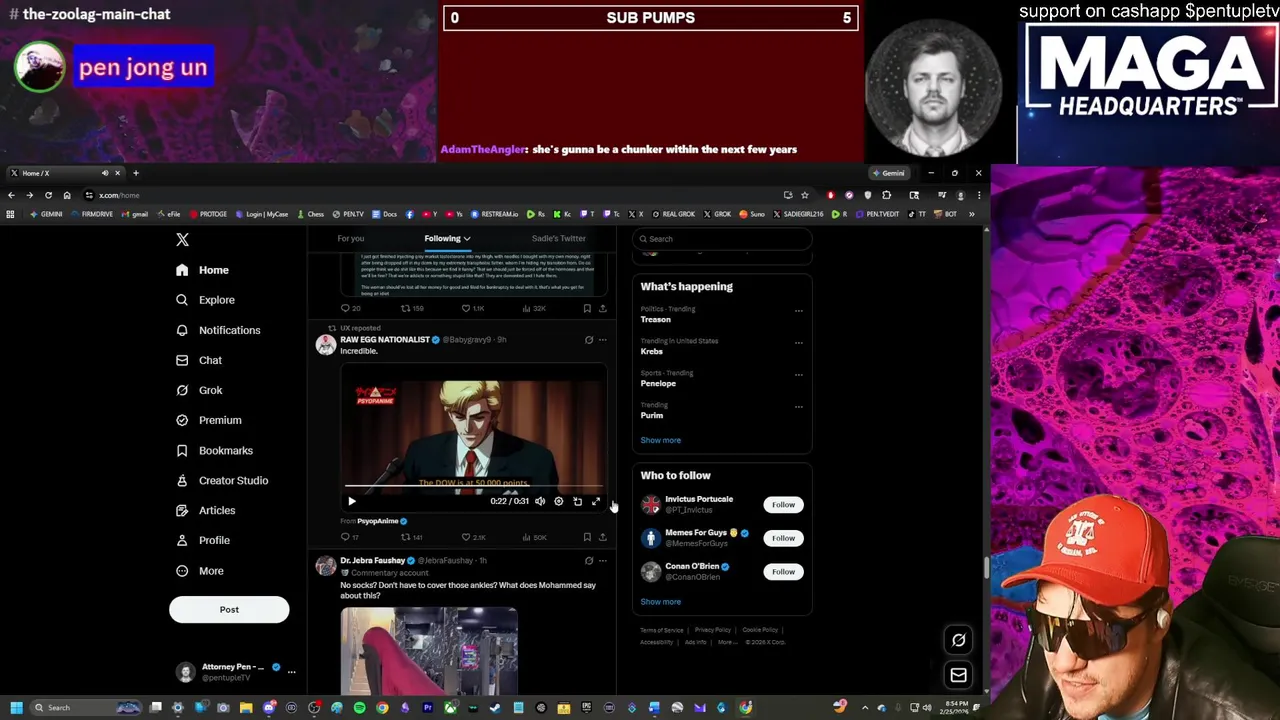Open the floating messages button
This screenshot has width=1280, height=720.
pyautogui.click(x=958, y=676)
